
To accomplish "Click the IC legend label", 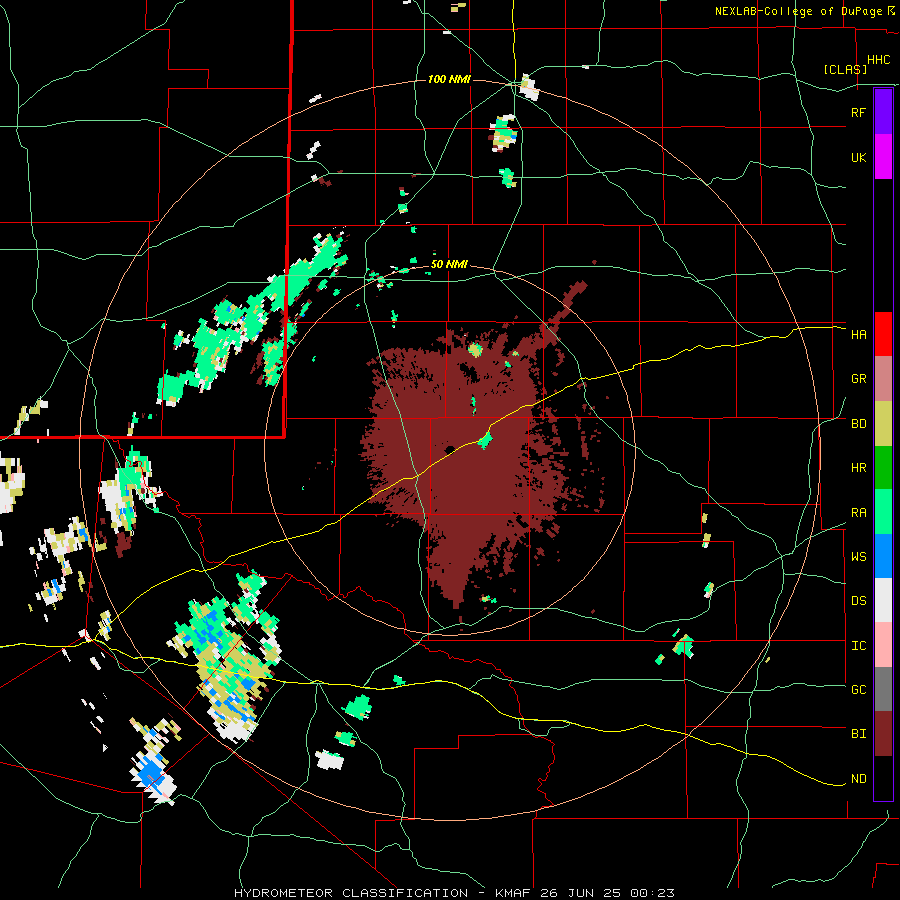I will coord(858,646).
